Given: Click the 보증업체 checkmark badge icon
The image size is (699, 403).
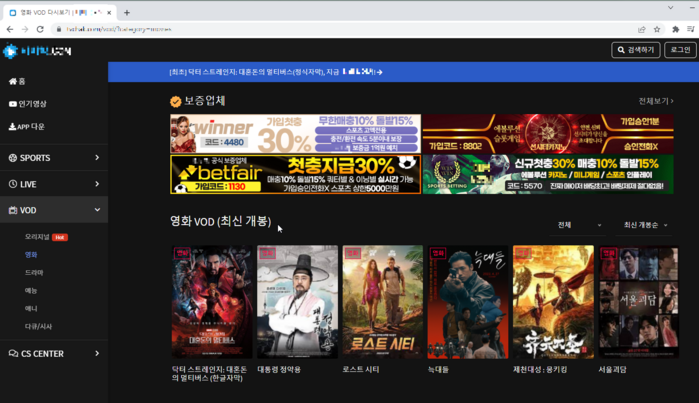Looking at the screenshot, I should (x=176, y=102).
